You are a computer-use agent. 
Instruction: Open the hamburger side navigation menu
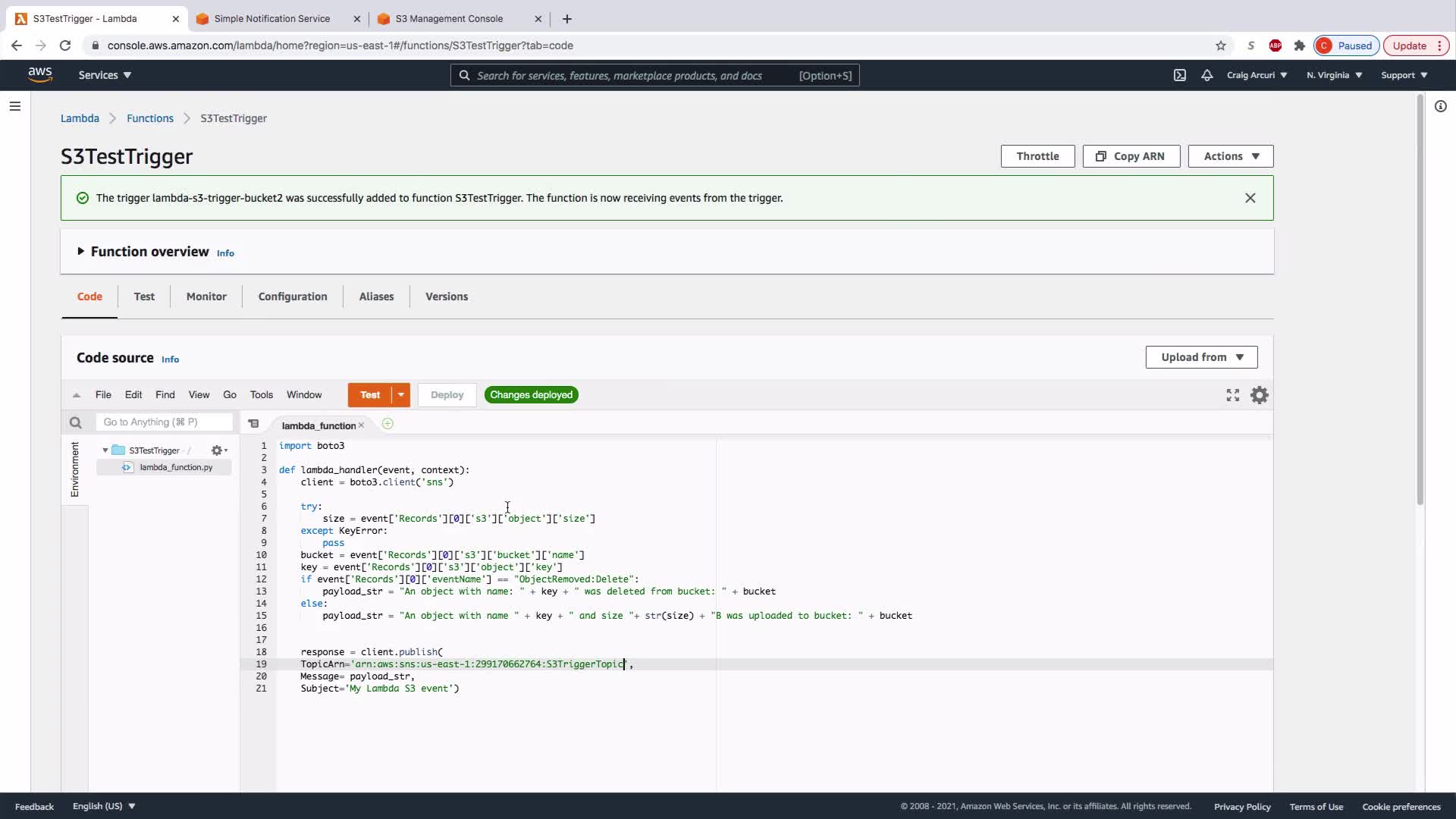[x=14, y=106]
